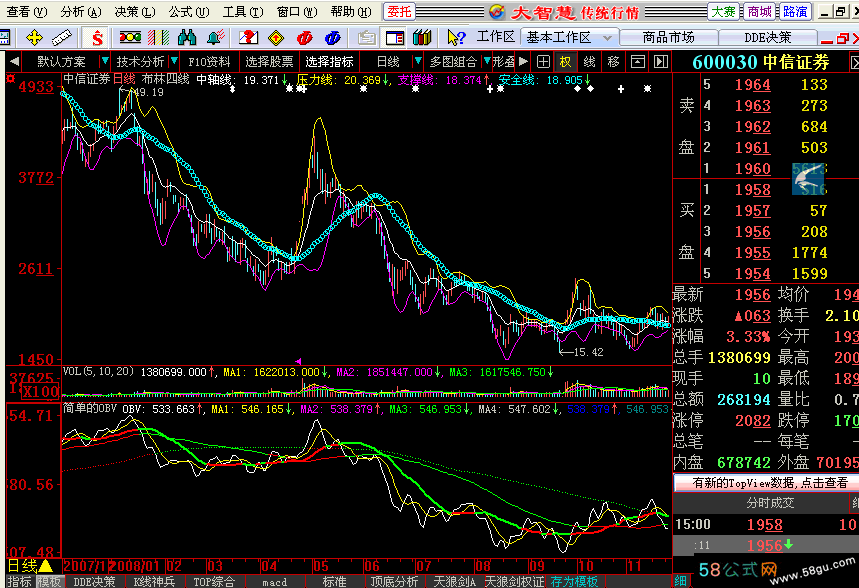859x588 pixels.
Task: Toggle the 线 drawing line button
Action: (589, 62)
